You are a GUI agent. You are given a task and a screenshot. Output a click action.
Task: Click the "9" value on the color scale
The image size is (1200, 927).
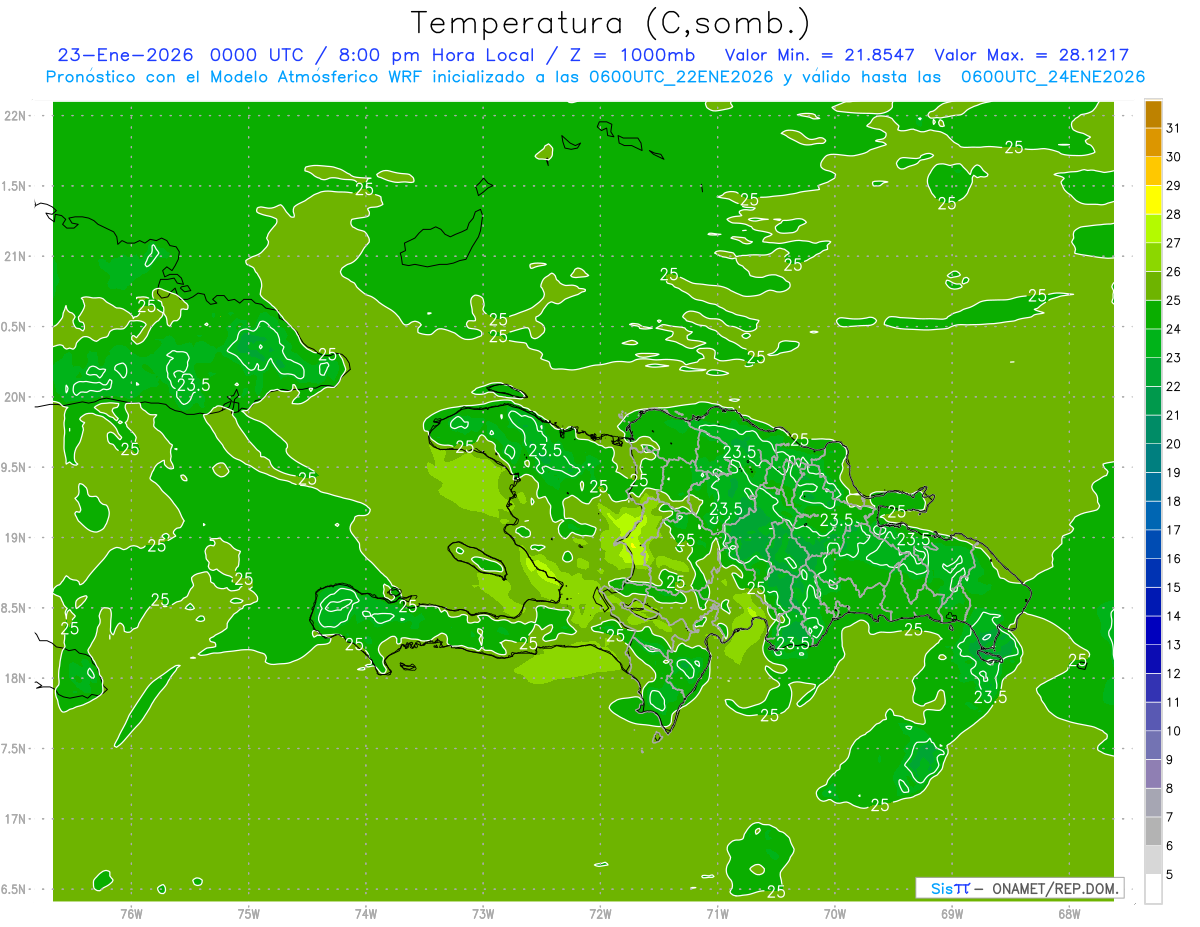pos(1170,760)
